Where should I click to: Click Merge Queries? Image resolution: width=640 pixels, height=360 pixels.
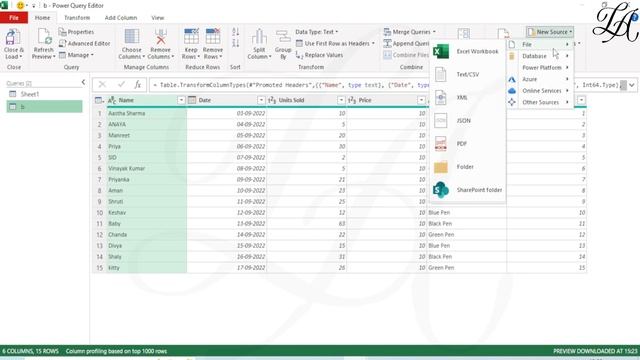point(409,32)
